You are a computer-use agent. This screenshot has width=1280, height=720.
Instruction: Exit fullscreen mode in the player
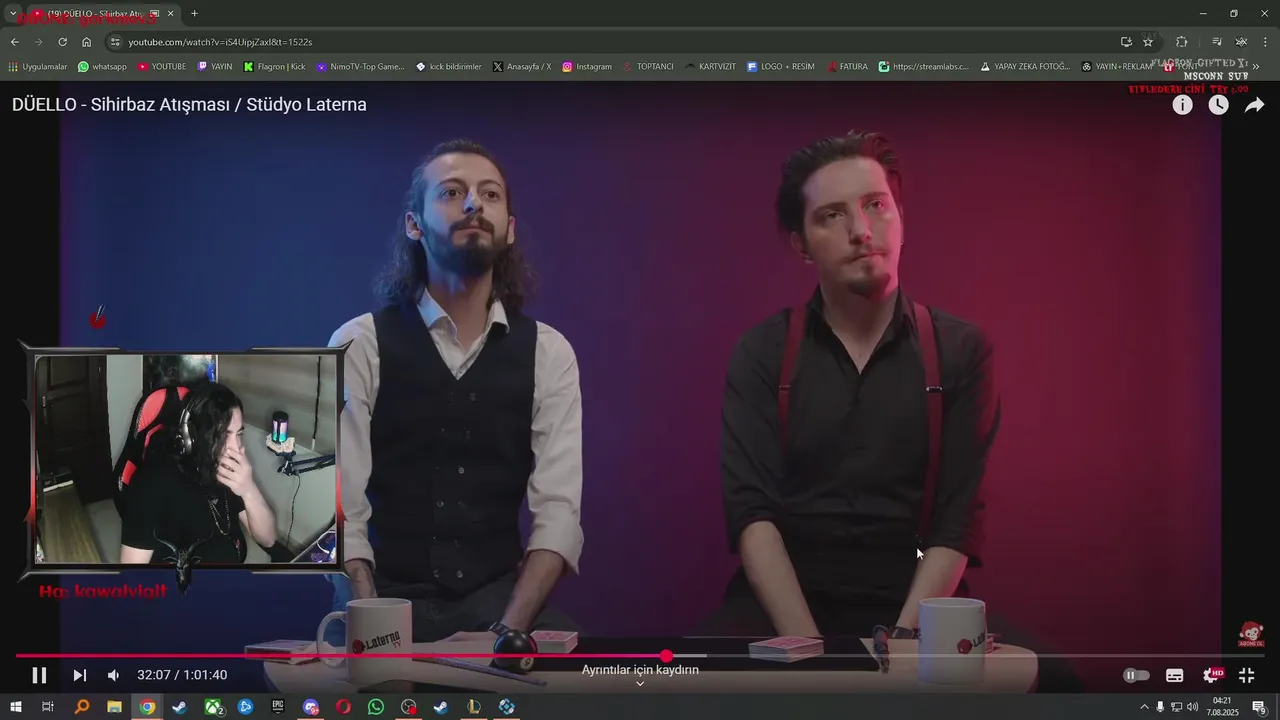pos(1247,675)
